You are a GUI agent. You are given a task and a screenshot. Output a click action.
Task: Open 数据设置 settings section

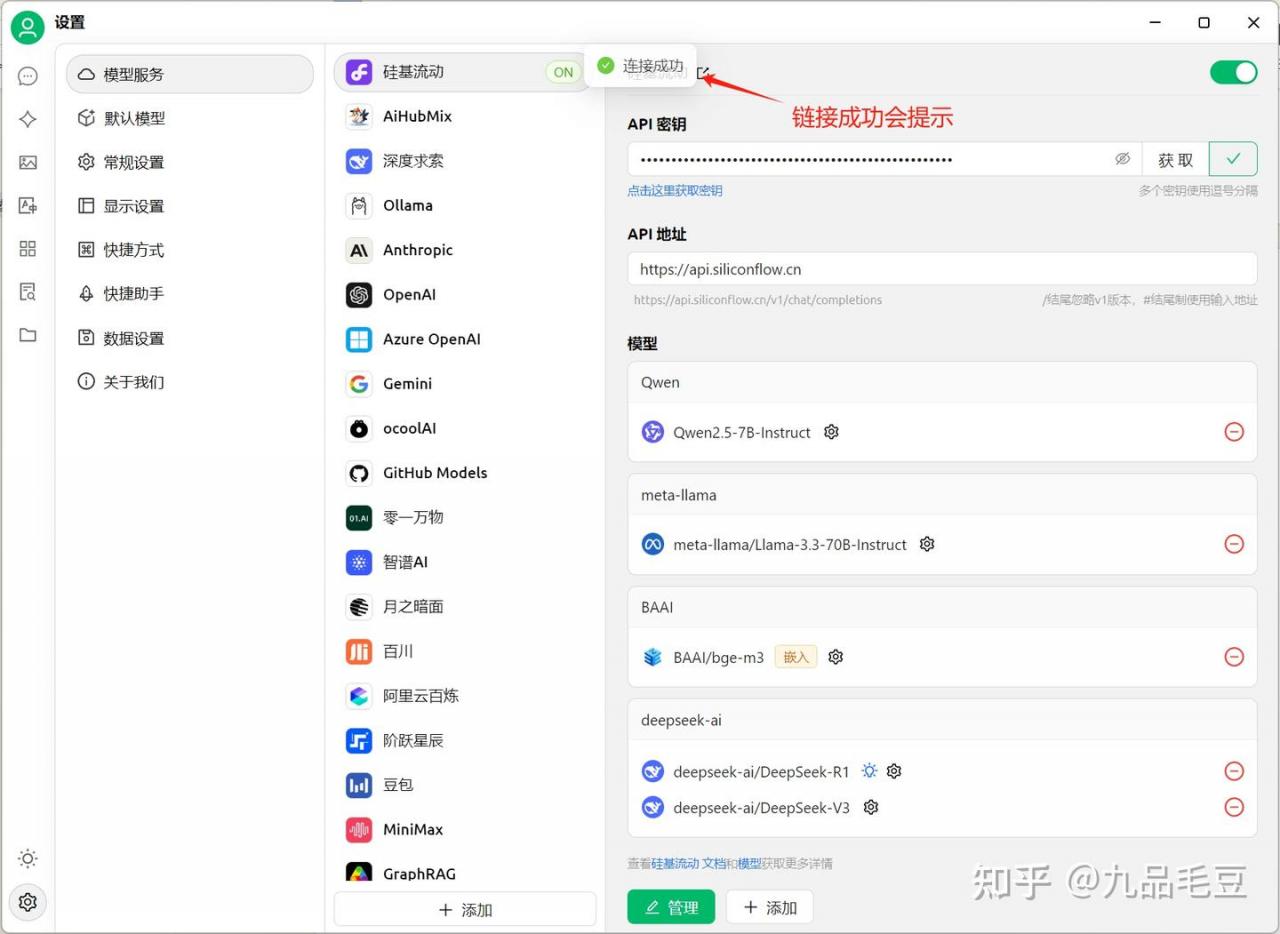190,338
